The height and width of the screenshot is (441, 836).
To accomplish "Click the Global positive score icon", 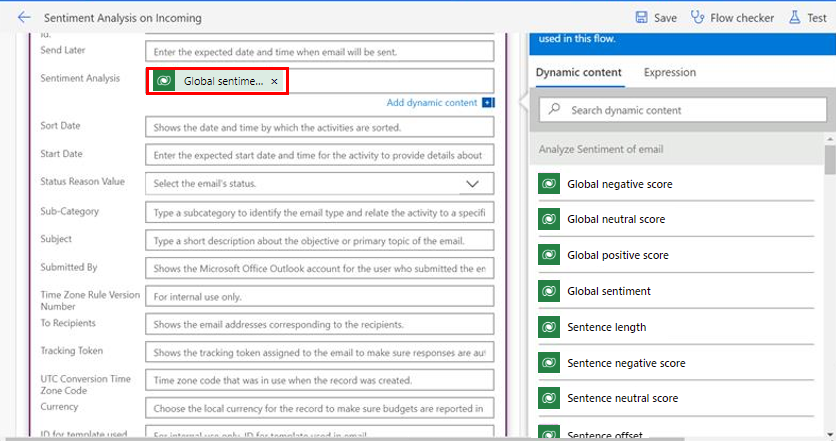I will [549, 255].
